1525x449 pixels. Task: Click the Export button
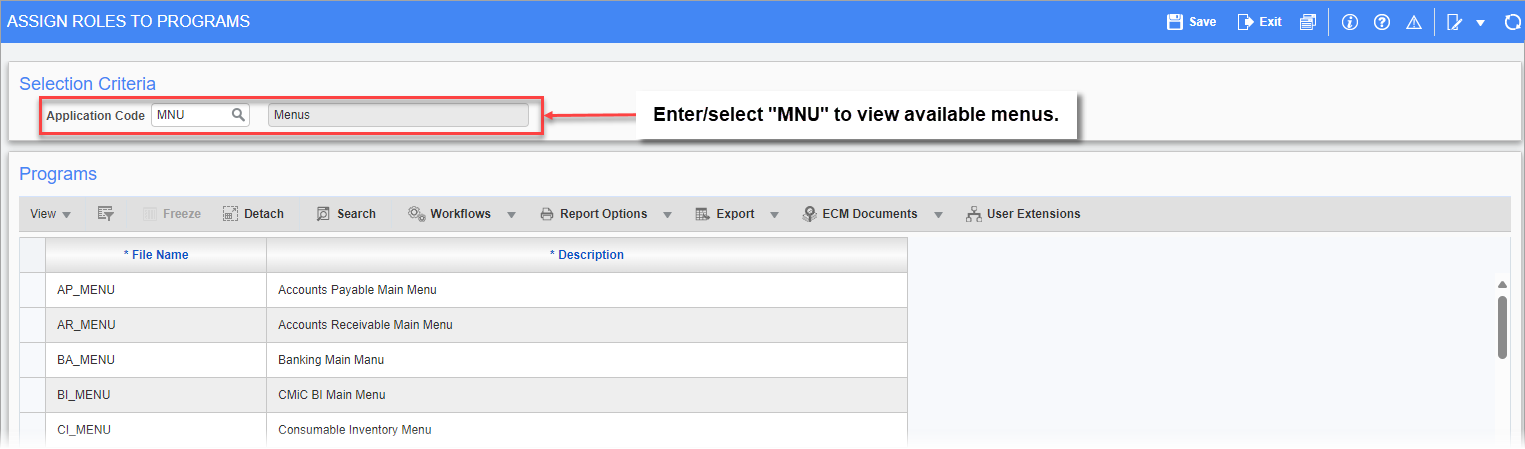[724, 214]
